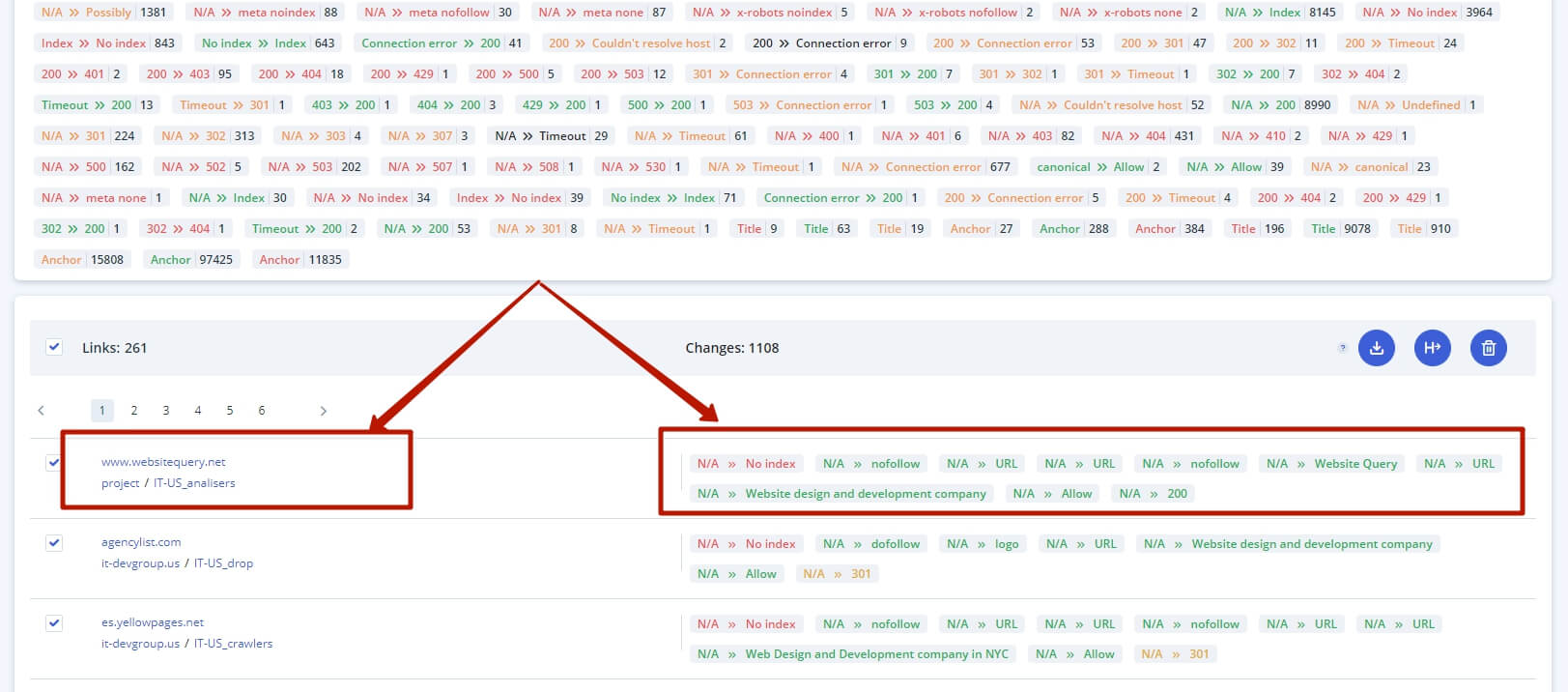Delete selected links with the trash icon
This screenshot has height=692, width=1568.
click(x=1489, y=348)
